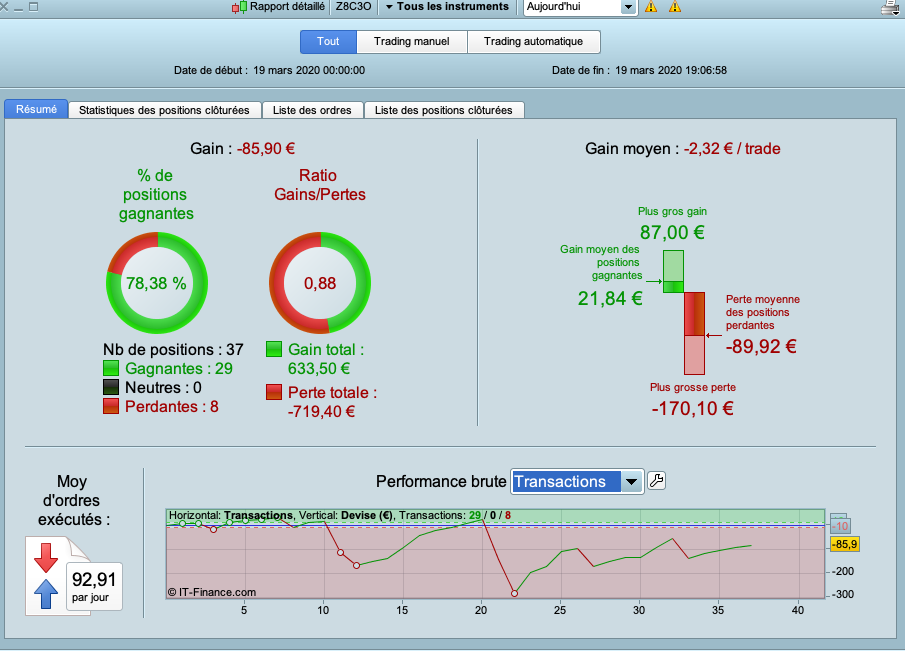Switch to the Résumé tab
Image resolution: width=905 pixels, height=651 pixels.
coord(36,109)
